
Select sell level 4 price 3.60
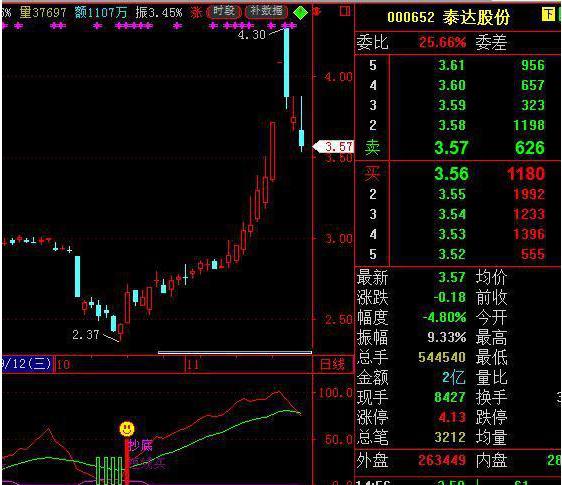tap(452, 85)
